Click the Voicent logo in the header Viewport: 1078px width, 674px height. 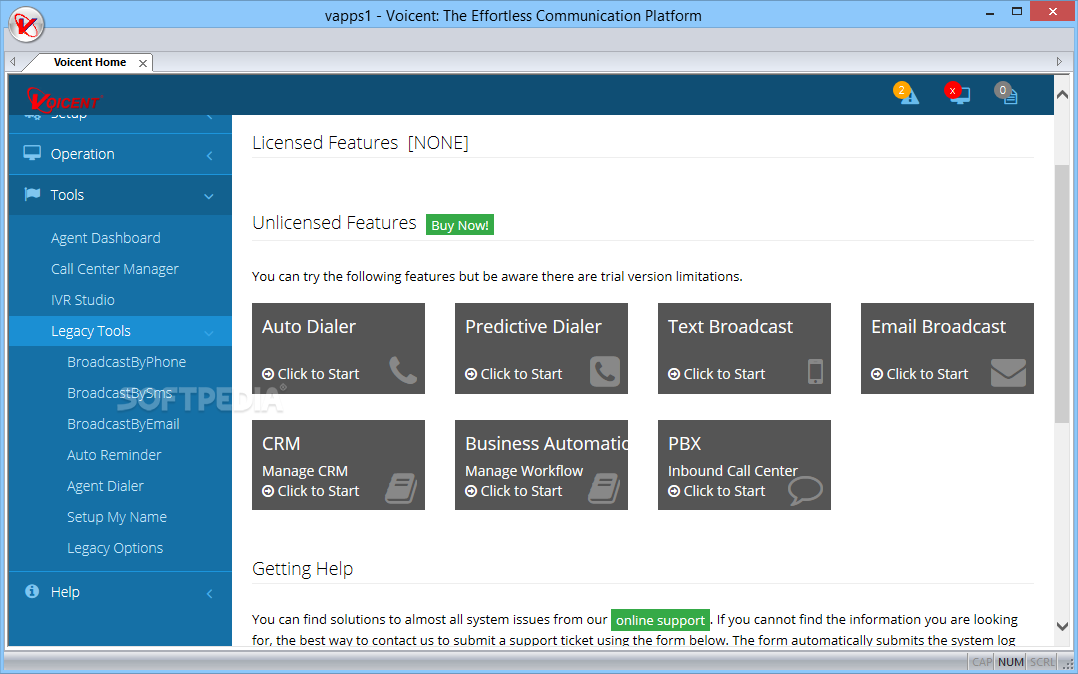click(64, 100)
